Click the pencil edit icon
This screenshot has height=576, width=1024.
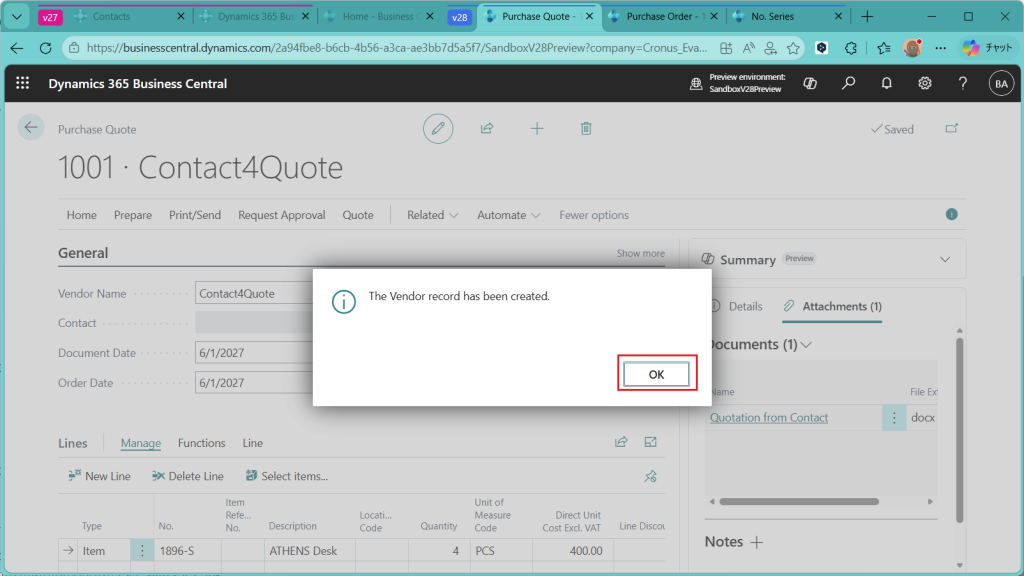pos(437,128)
